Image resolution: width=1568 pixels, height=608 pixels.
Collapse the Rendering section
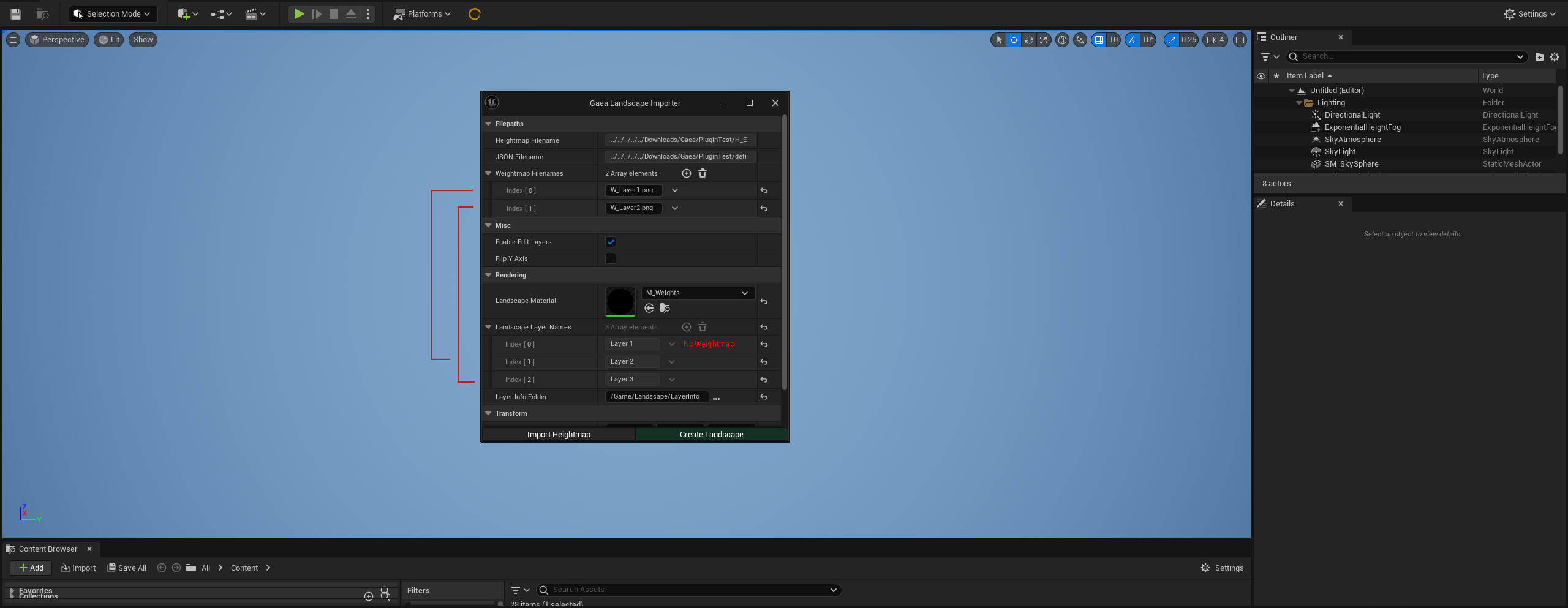pos(488,275)
